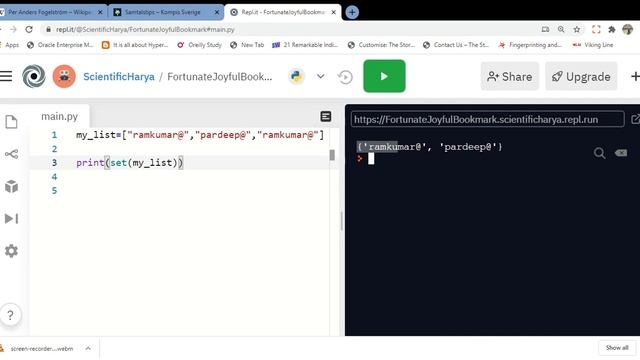Image resolution: width=640 pixels, height=360 pixels.
Task: Switch to the Per Anders Fogelström Wikipedia tab
Action: coord(50,12)
